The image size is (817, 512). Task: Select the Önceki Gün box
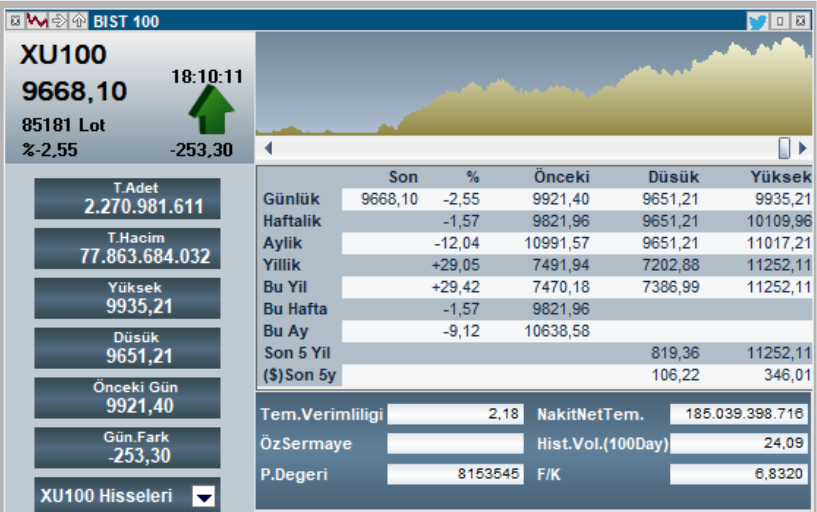point(127,398)
